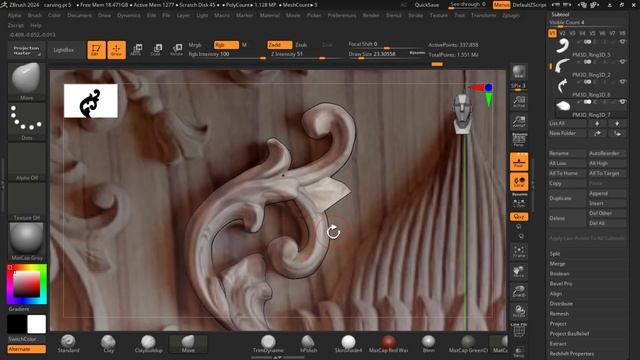The height and width of the screenshot is (360, 640).
Task: Apply the Blinn material
Action: coord(428,343)
